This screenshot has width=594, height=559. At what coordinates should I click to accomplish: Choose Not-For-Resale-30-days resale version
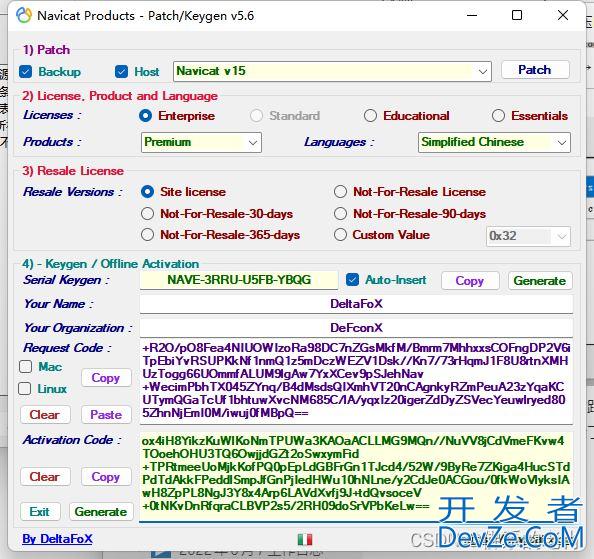pos(147,214)
